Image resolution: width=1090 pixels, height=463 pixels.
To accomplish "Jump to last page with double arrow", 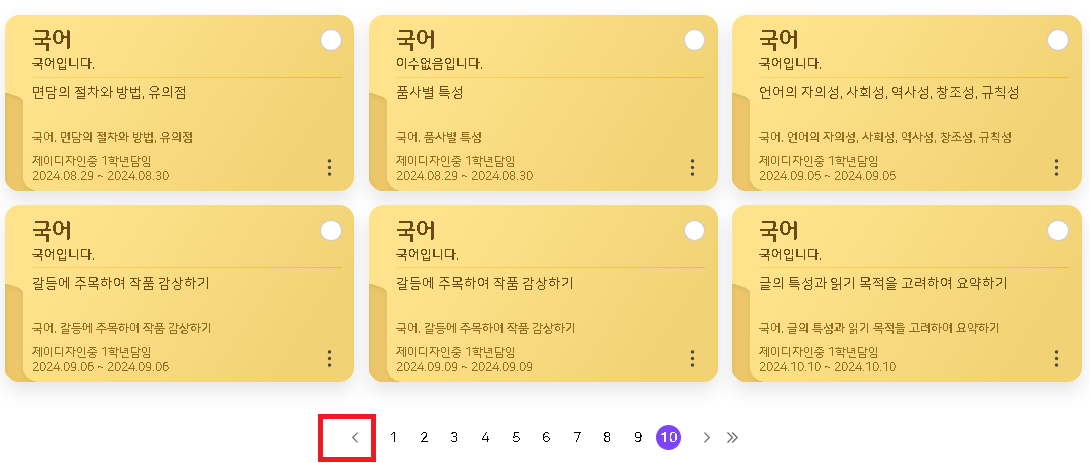I will click(x=733, y=438).
